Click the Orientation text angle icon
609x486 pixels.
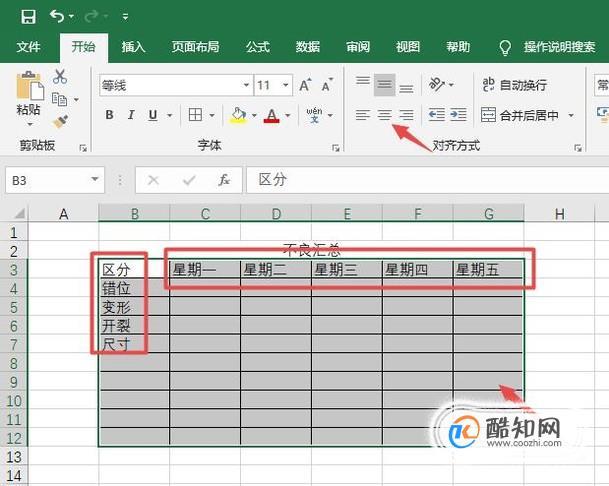click(x=437, y=84)
